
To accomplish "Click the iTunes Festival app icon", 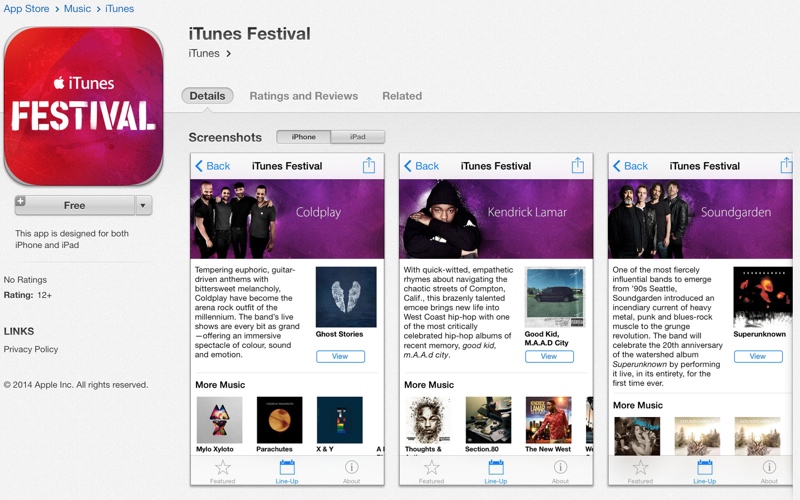I will click(84, 106).
